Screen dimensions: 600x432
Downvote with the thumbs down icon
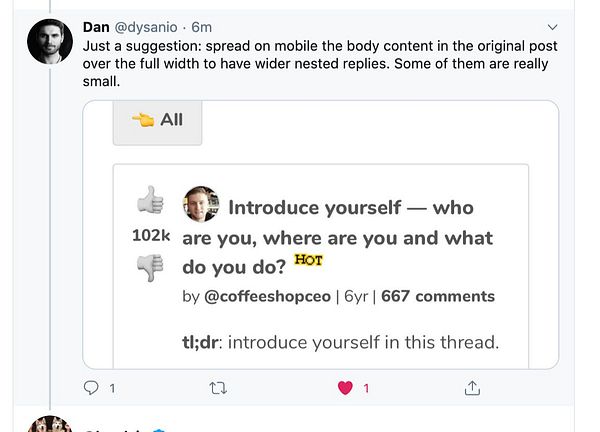click(x=150, y=268)
